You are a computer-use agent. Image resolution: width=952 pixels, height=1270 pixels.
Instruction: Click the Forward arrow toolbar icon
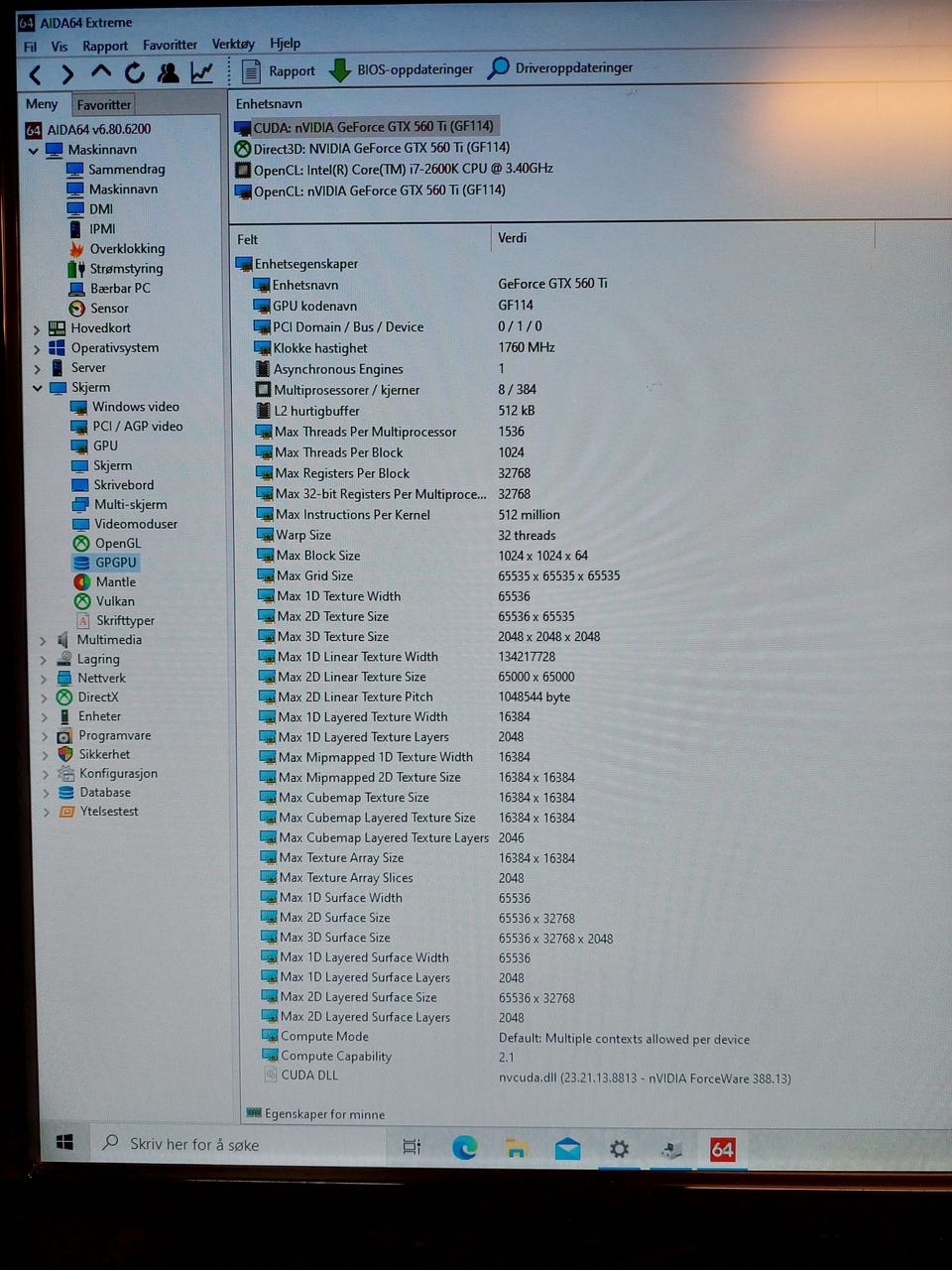(x=67, y=74)
